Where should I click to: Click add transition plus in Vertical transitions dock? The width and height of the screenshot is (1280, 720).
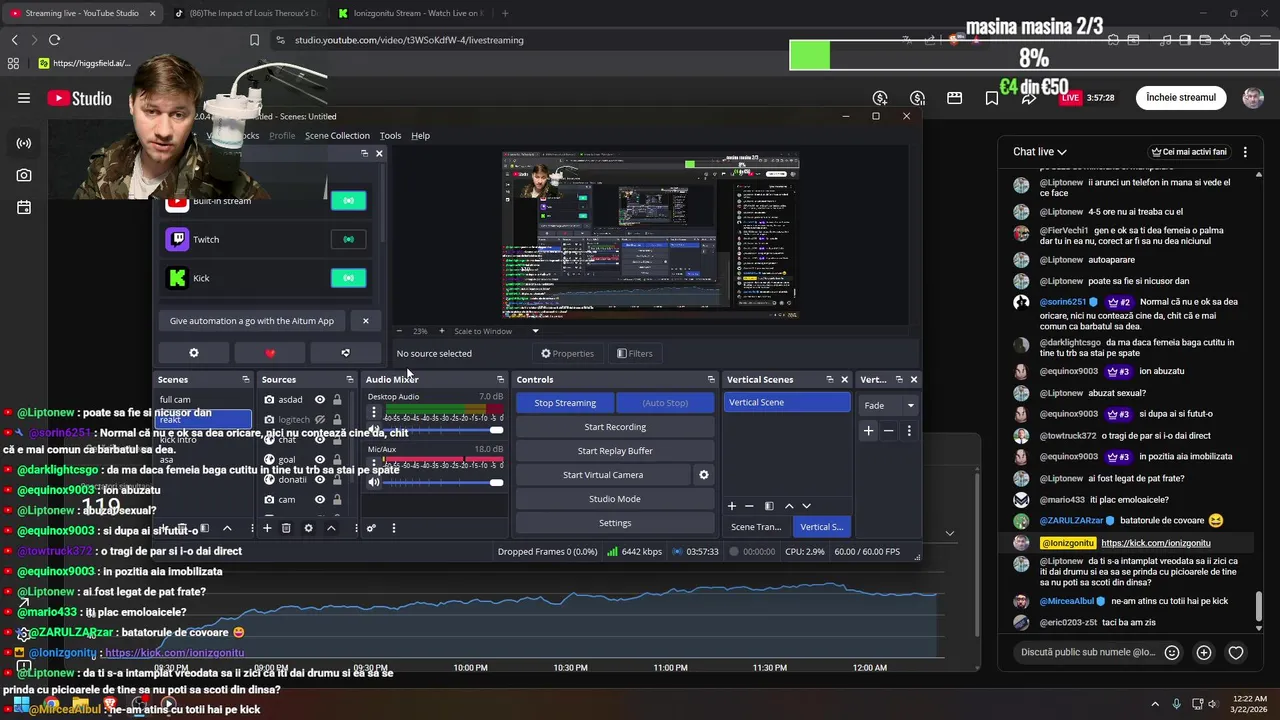pyautogui.click(x=868, y=431)
